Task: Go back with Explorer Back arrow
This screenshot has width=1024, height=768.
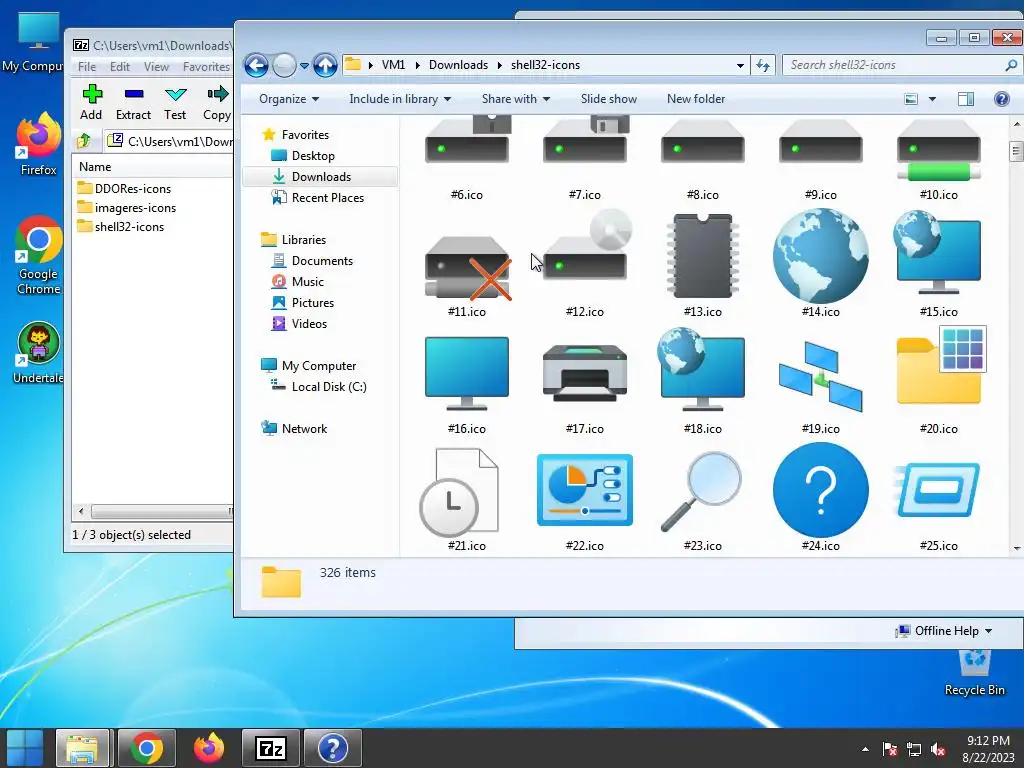Action: [x=256, y=65]
